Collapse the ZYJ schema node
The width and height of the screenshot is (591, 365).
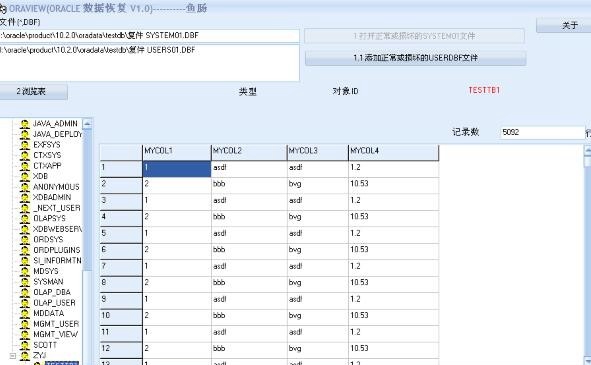[12, 356]
